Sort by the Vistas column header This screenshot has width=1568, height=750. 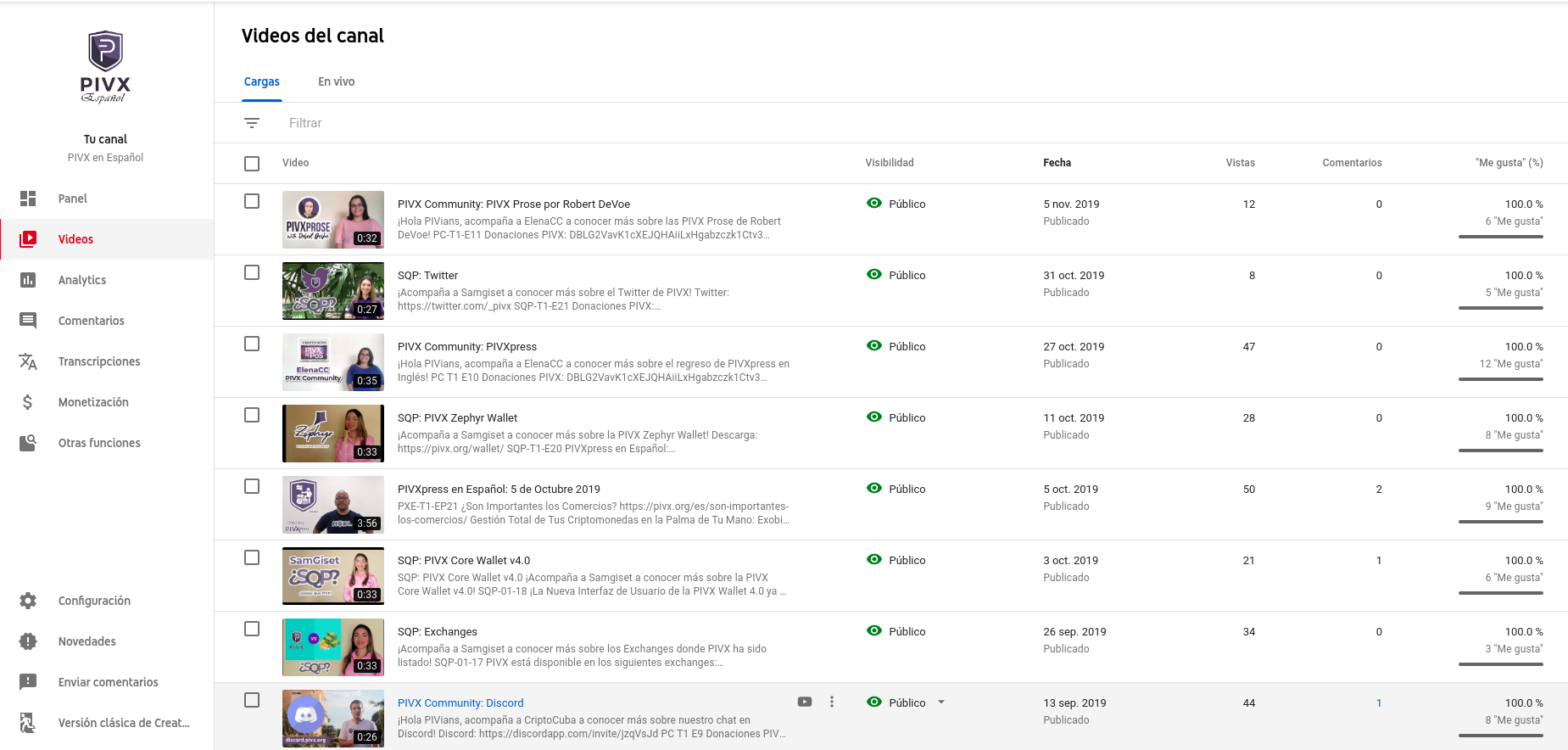tap(1240, 163)
